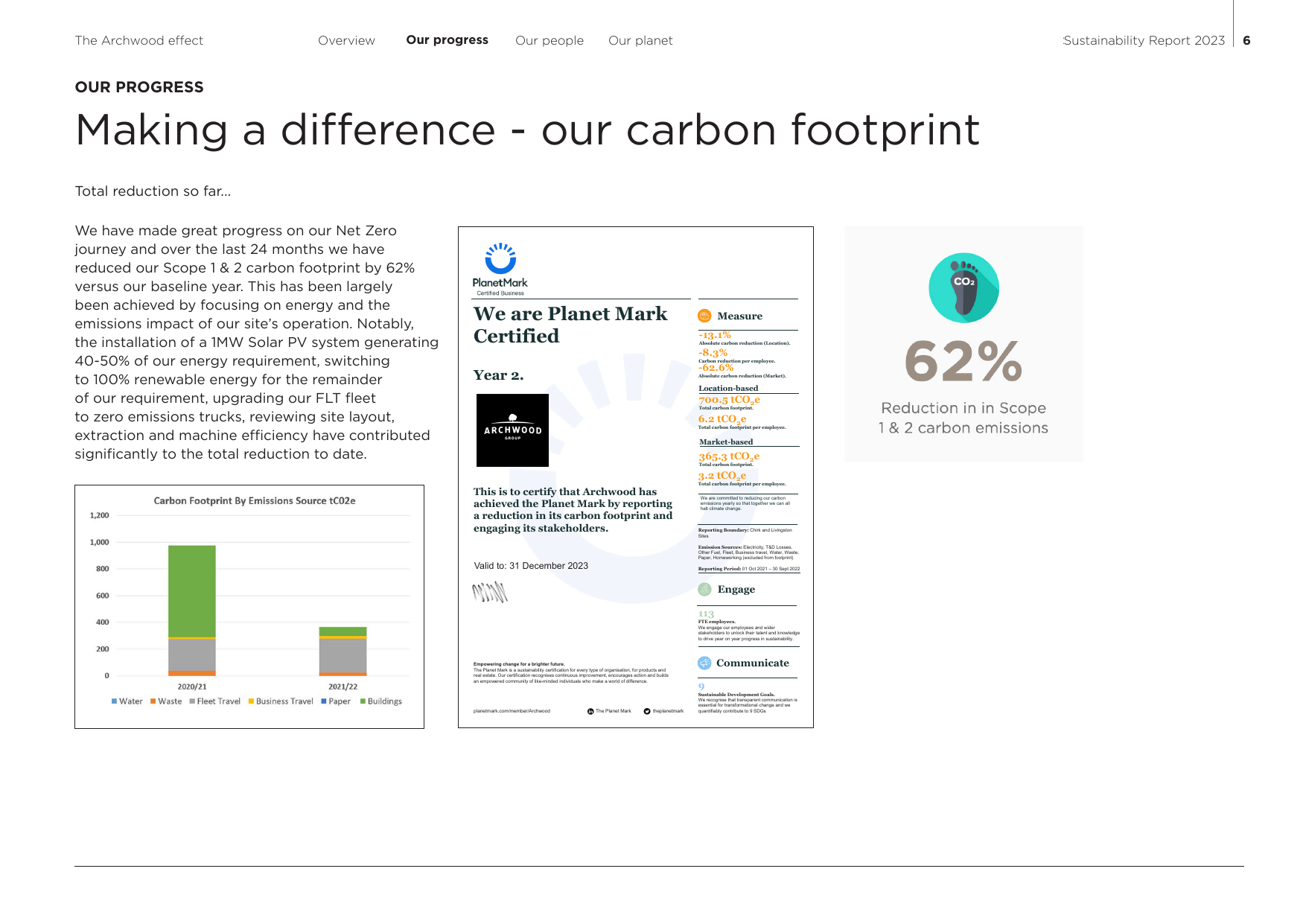Click the Twitter icon beside theplanetmark
The height and width of the screenshot is (924, 1306).
click(647, 711)
